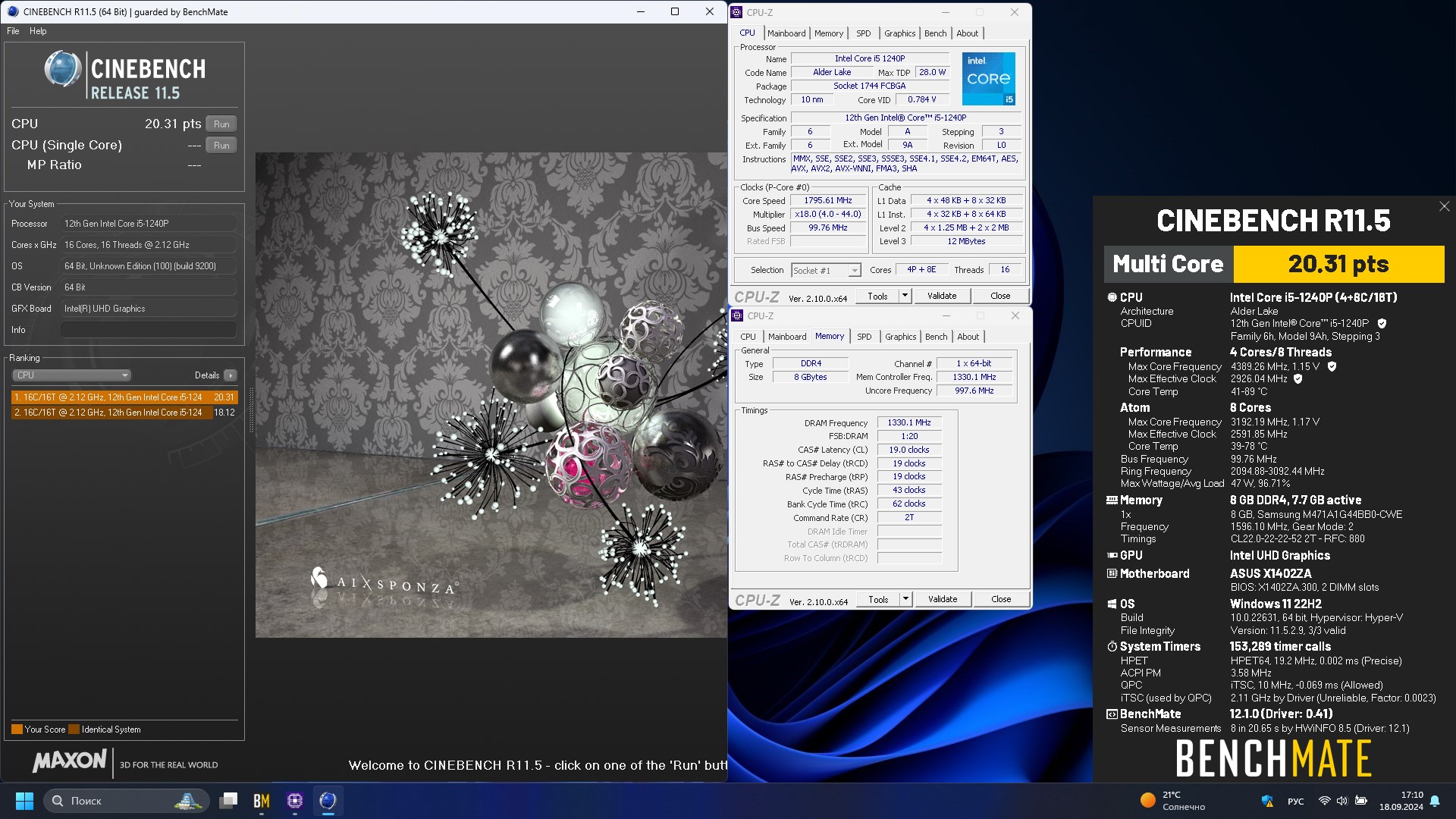This screenshot has height=819, width=1456.
Task: Expand lower CPU-Z Tools dropdown arrow
Action: tap(905, 599)
